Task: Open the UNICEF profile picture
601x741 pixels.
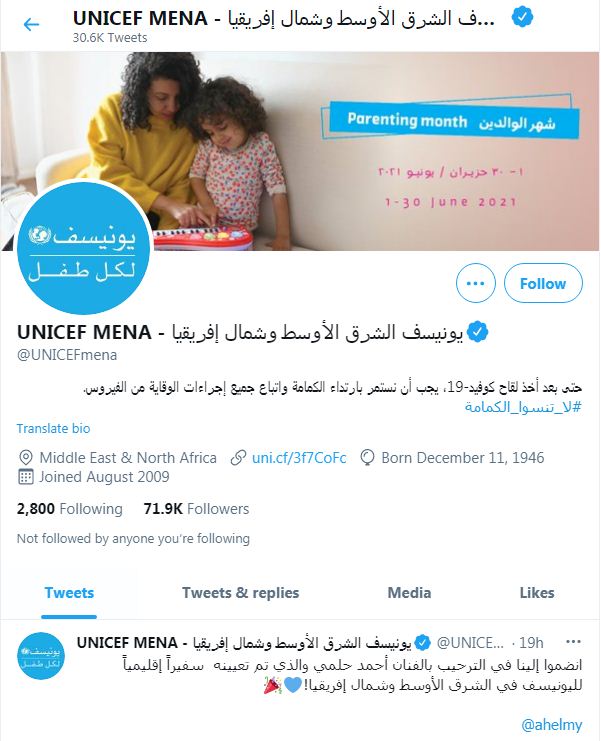Action: (x=84, y=248)
